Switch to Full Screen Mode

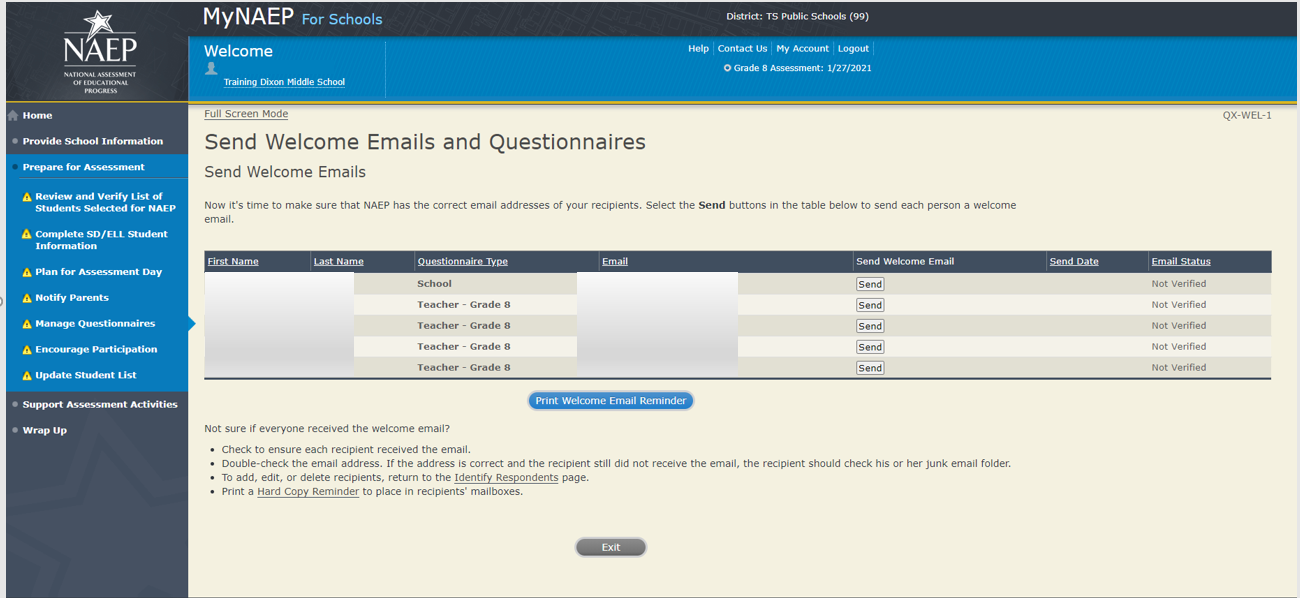[246, 114]
